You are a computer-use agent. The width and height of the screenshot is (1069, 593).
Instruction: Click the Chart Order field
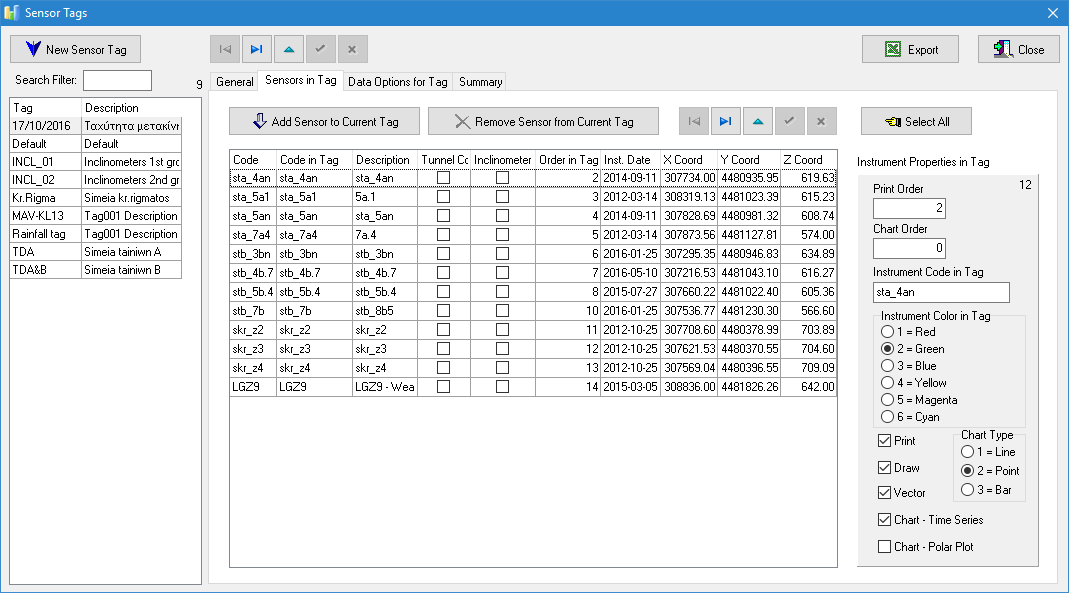pos(909,248)
